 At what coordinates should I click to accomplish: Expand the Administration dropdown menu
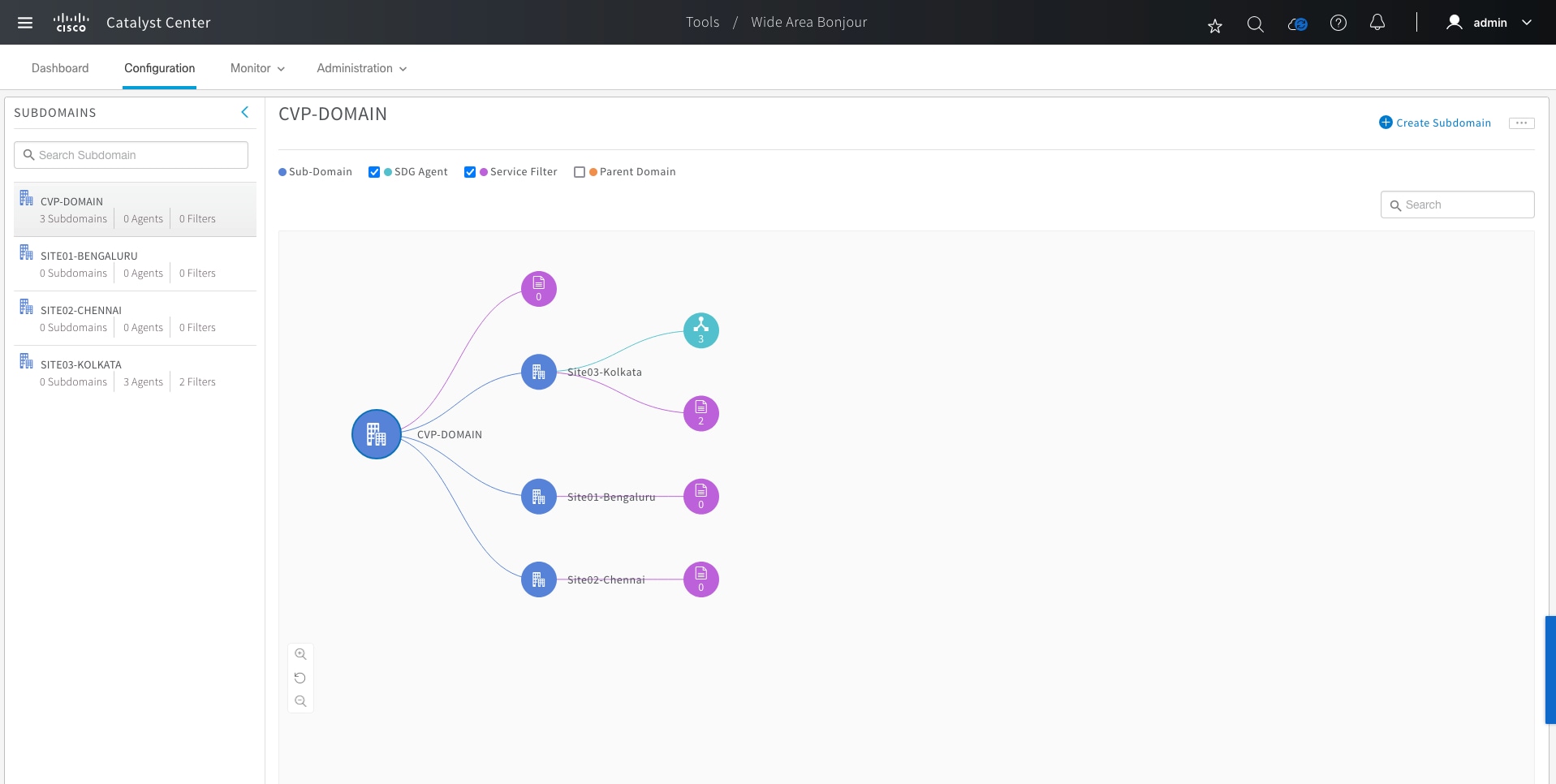pyautogui.click(x=361, y=68)
